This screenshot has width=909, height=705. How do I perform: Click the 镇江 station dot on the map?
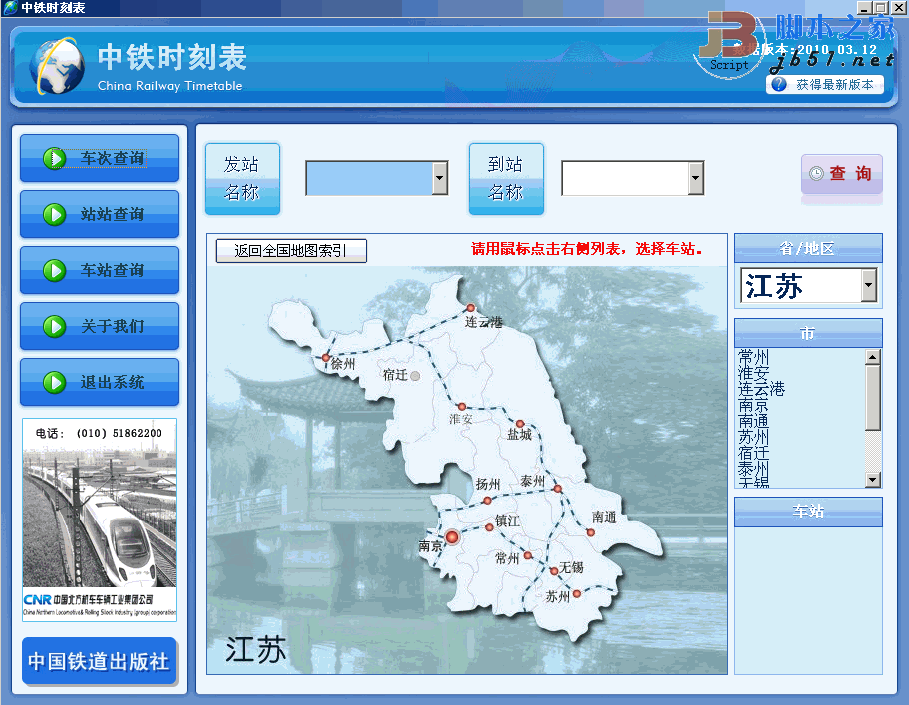(489, 527)
